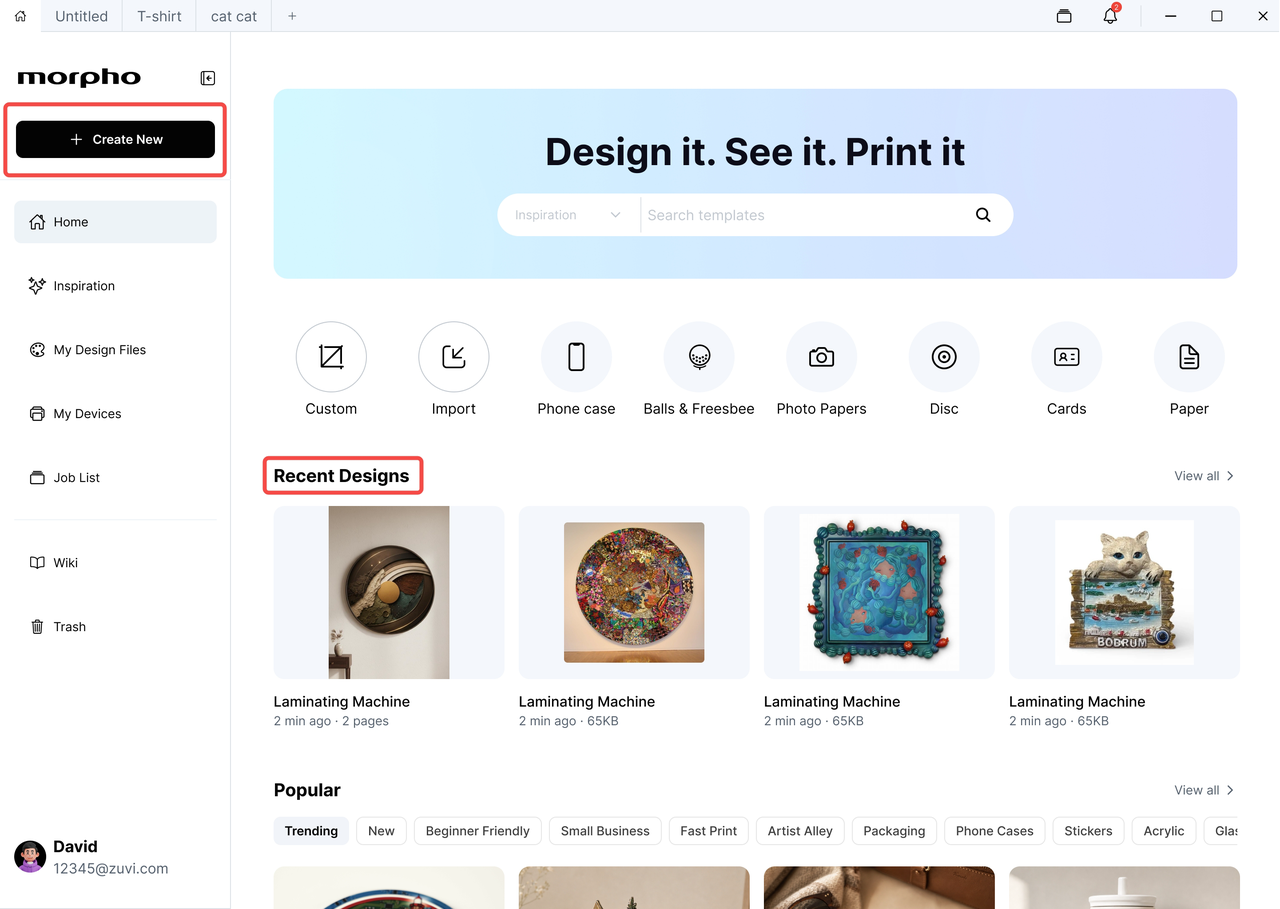The image size is (1280, 909).
Task: Click the Custom size icon
Action: pos(331,357)
